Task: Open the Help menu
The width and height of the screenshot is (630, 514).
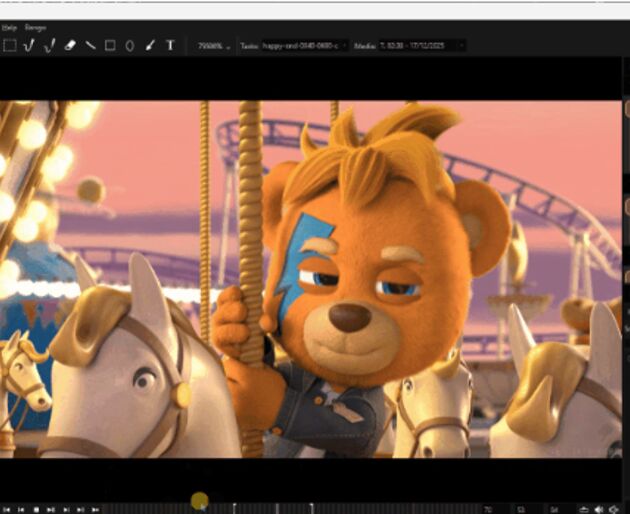Action: point(9,28)
